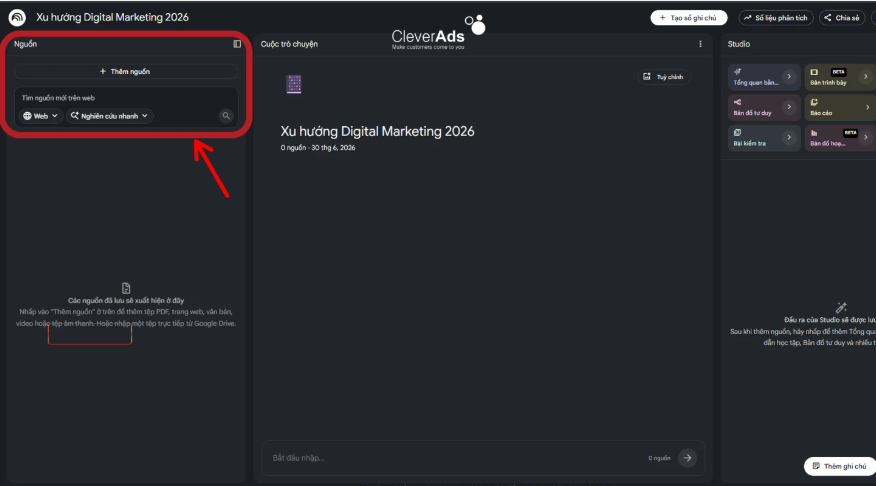
Task: Click the Thêm ghi chú button
Action: pyautogui.click(x=840, y=466)
